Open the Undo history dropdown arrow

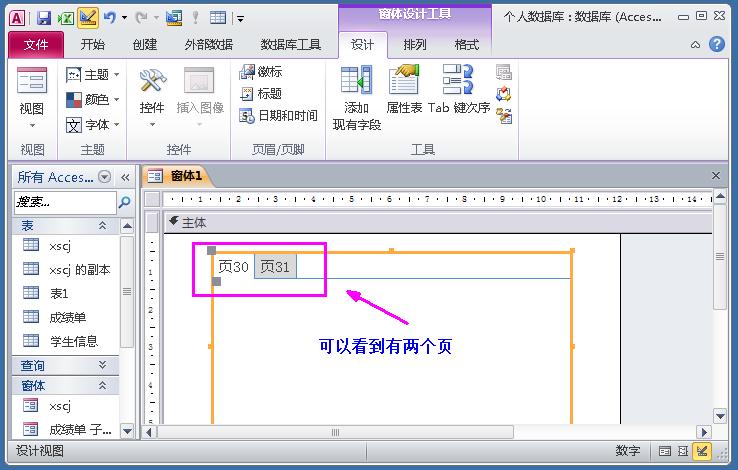tap(124, 18)
